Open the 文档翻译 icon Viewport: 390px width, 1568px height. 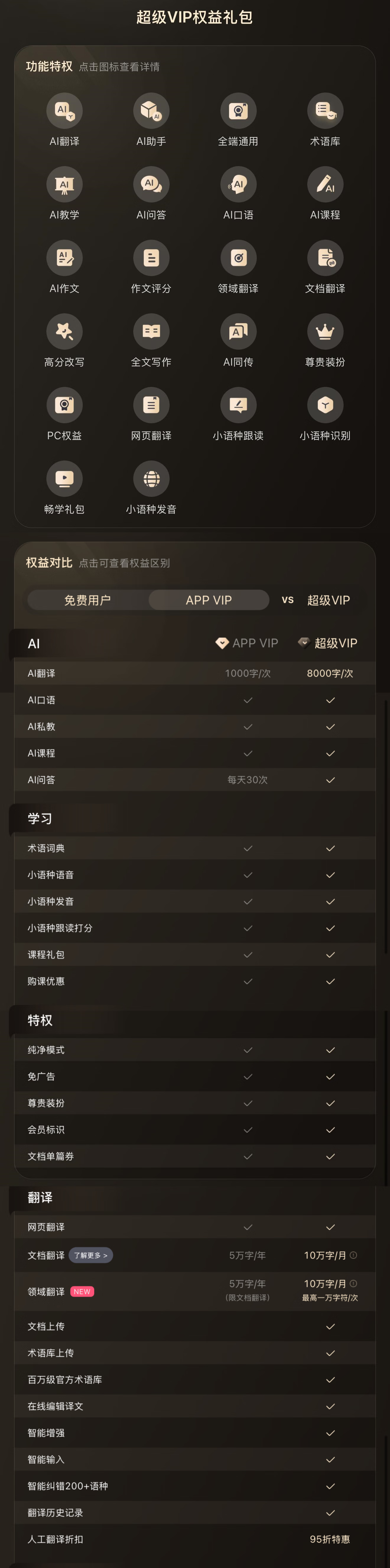point(326,258)
